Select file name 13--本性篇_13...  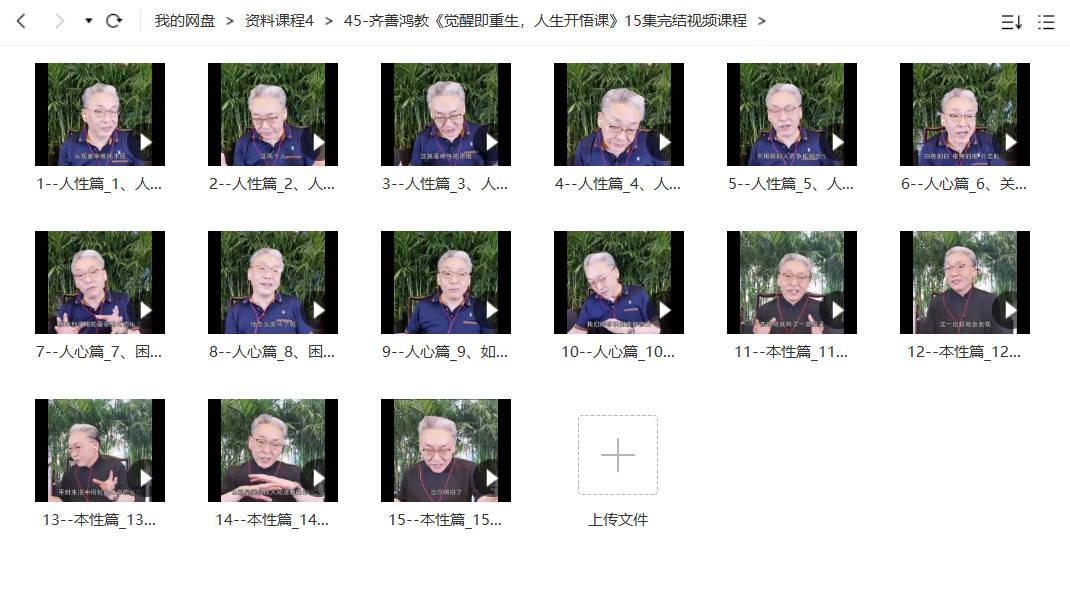pyautogui.click(x=99, y=520)
